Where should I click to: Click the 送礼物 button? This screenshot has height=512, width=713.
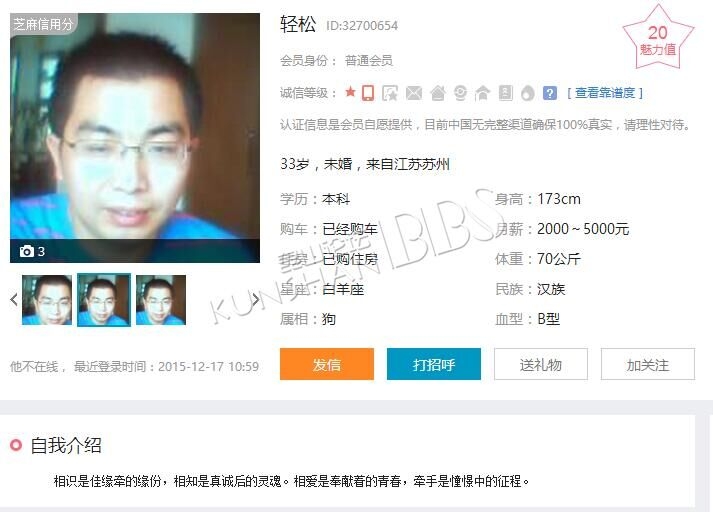(x=541, y=364)
